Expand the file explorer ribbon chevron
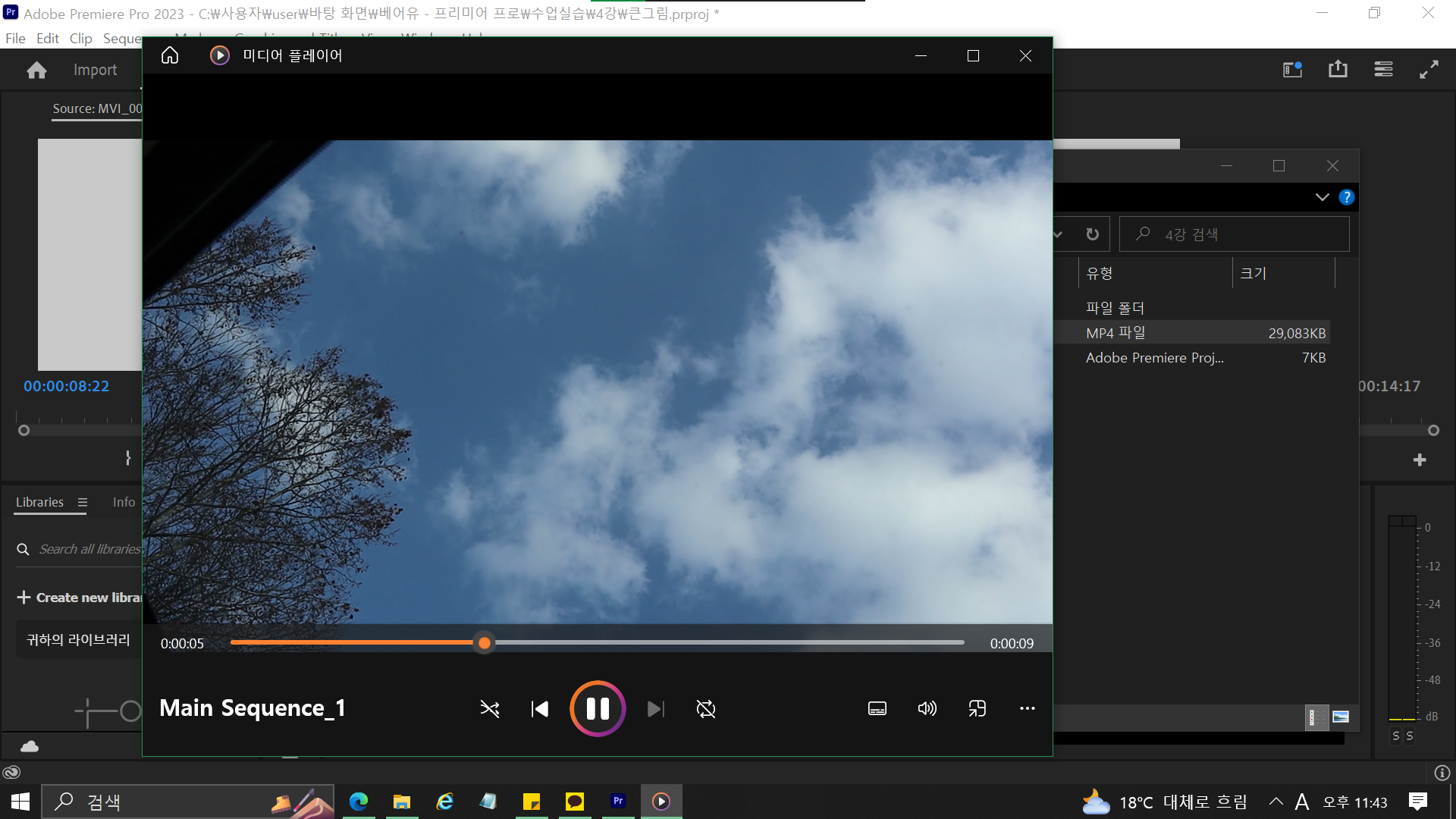This screenshot has height=819, width=1456. pos(1322,197)
